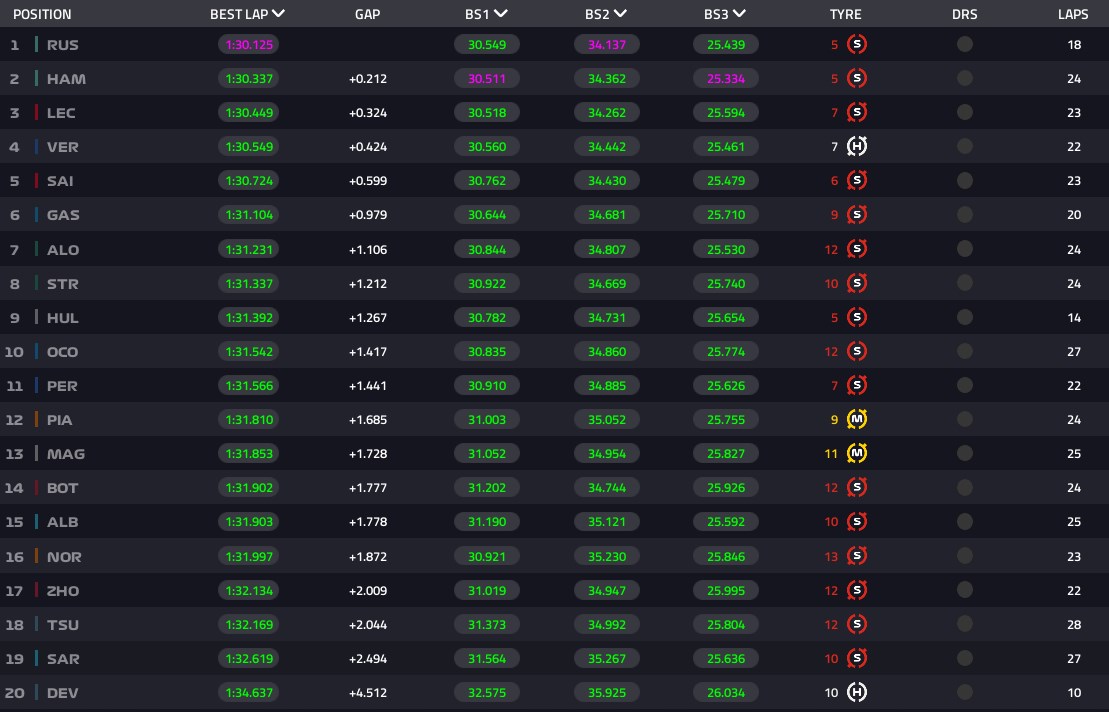This screenshot has height=712, width=1109.
Task: Click Piastri's medium tyre icon
Action: (x=857, y=419)
